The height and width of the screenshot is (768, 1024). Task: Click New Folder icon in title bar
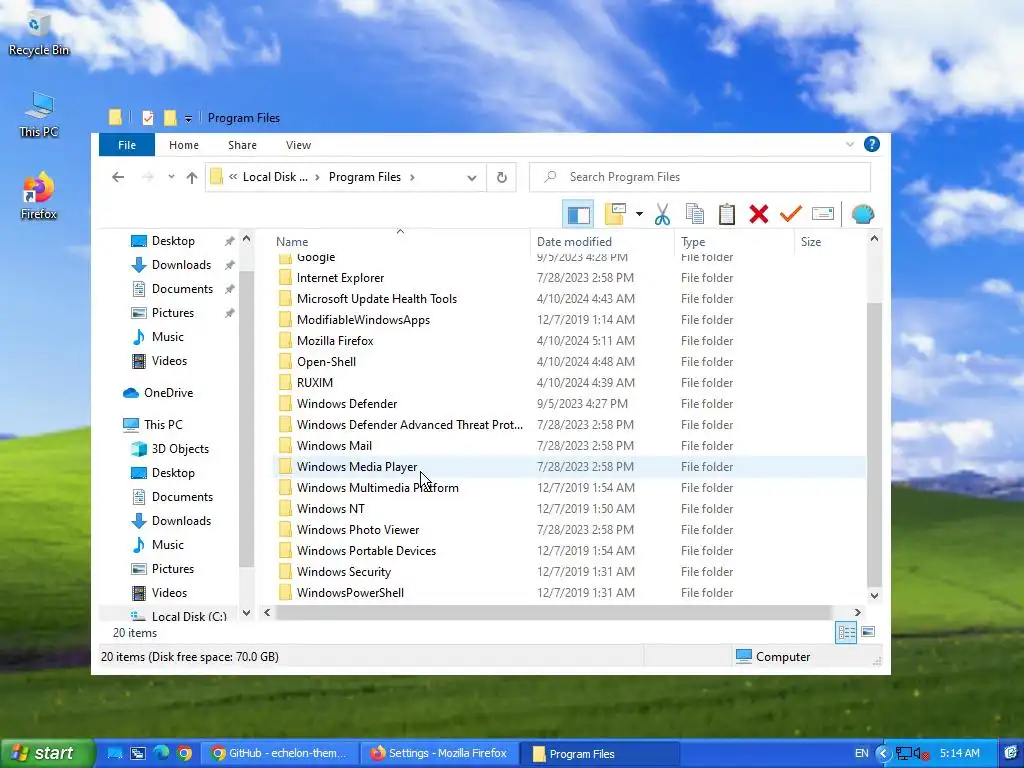pos(170,118)
